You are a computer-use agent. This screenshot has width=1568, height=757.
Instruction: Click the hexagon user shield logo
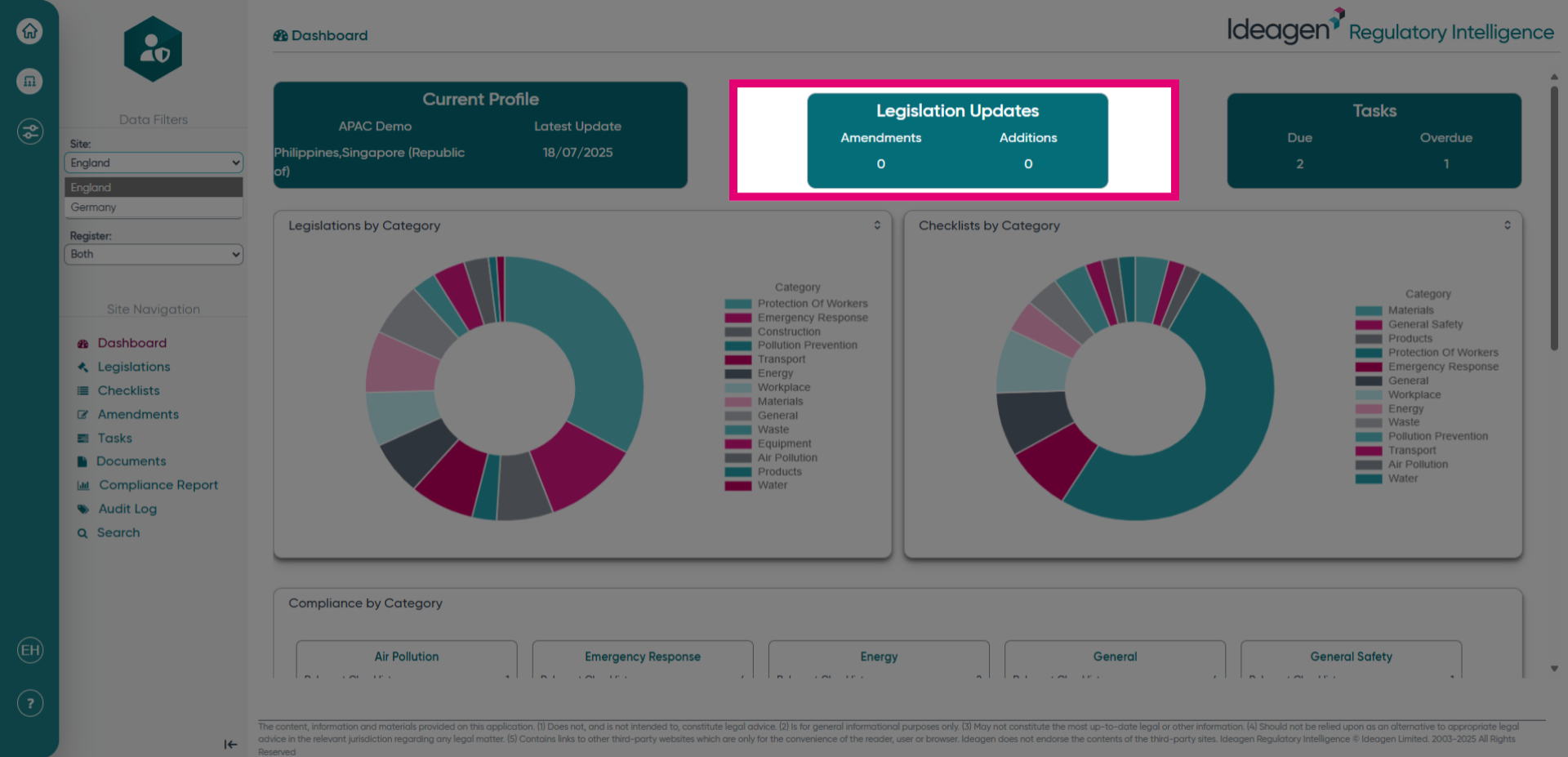pos(154,49)
